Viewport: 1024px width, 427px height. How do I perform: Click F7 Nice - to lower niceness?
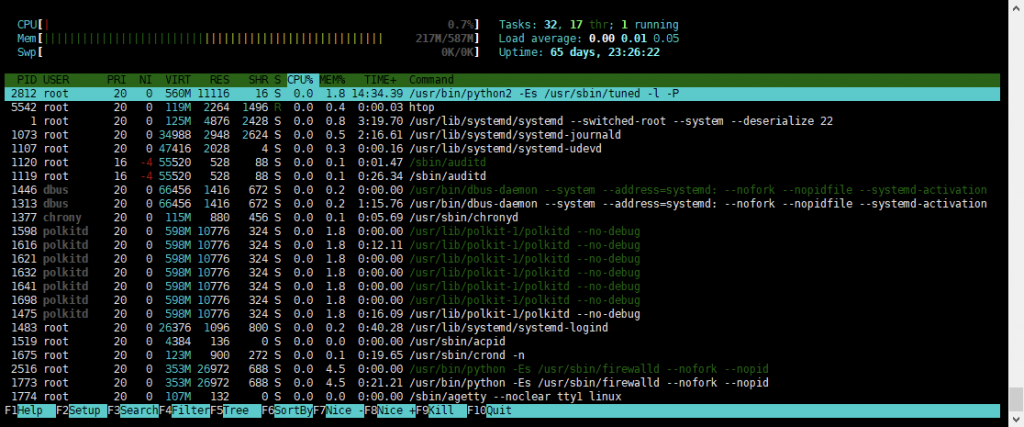(x=338, y=411)
